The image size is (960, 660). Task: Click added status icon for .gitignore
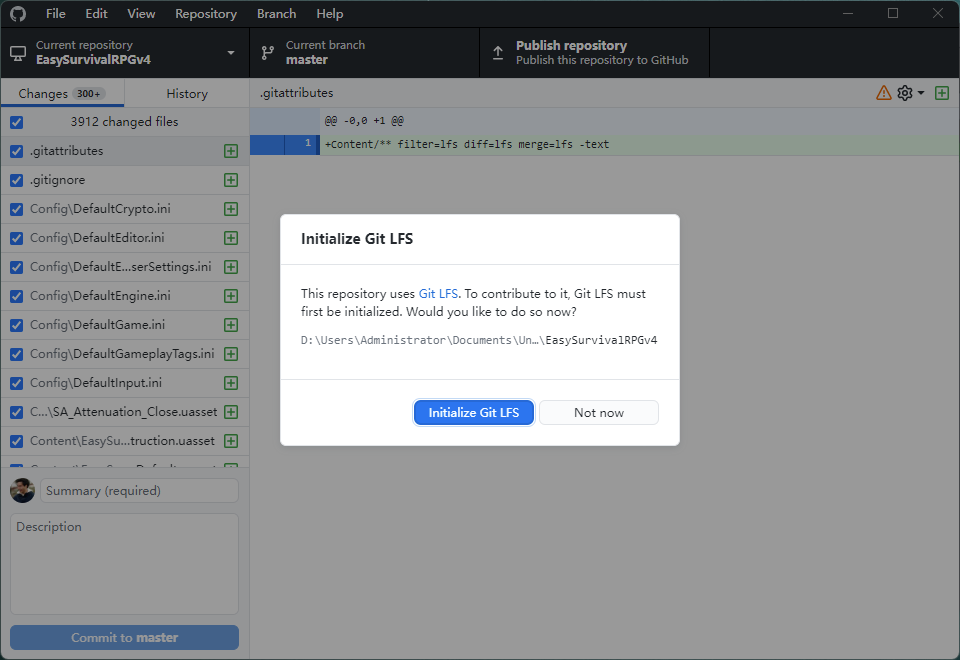(x=231, y=180)
